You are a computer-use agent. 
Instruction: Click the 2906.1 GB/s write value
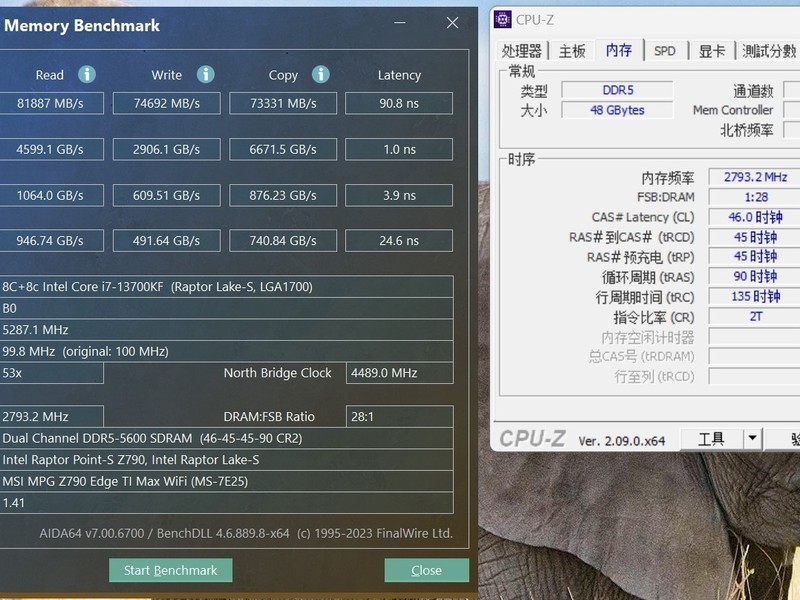(x=167, y=149)
